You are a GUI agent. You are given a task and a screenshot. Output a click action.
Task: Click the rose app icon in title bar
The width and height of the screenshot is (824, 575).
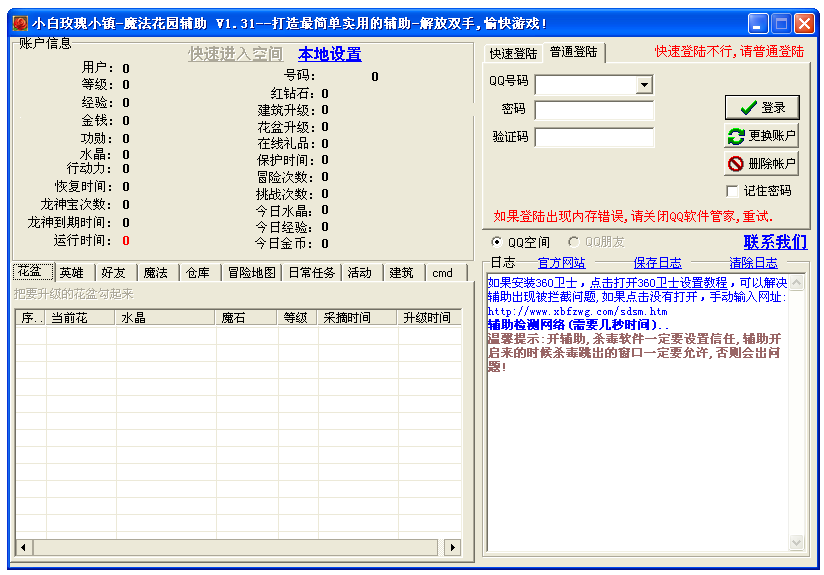click(20, 23)
